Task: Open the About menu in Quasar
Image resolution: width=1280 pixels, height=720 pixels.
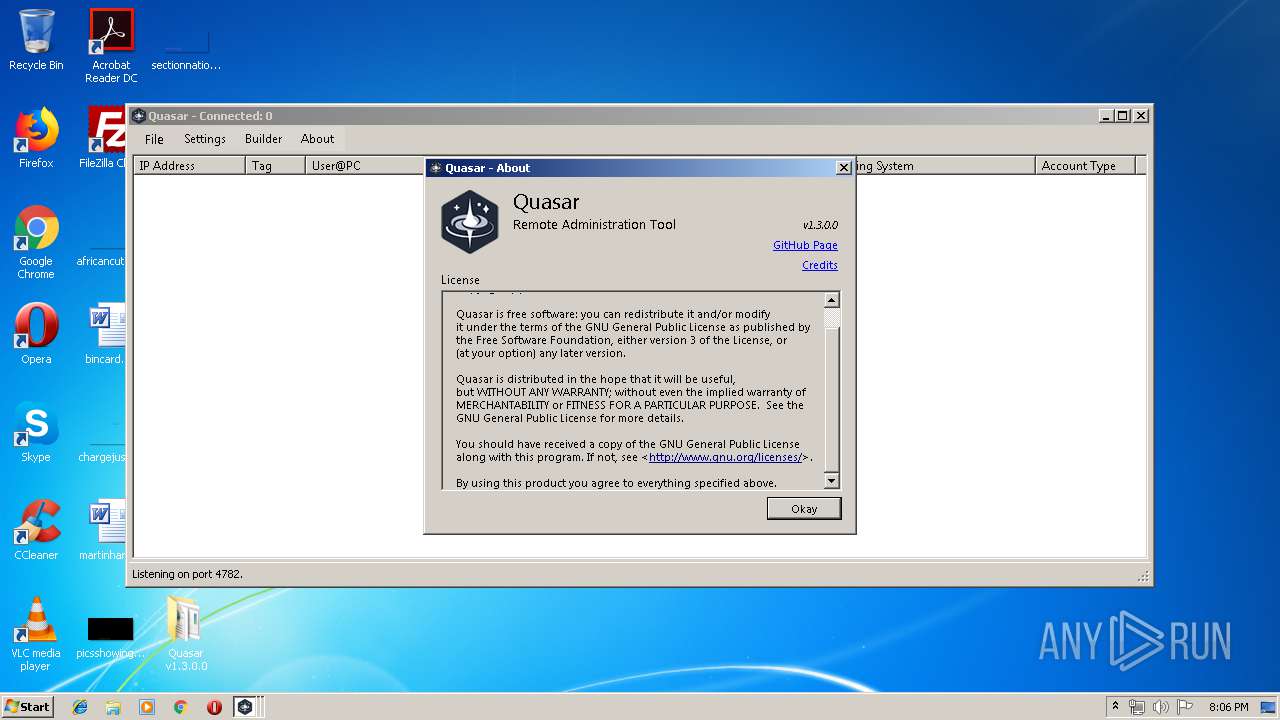Action: point(318,139)
